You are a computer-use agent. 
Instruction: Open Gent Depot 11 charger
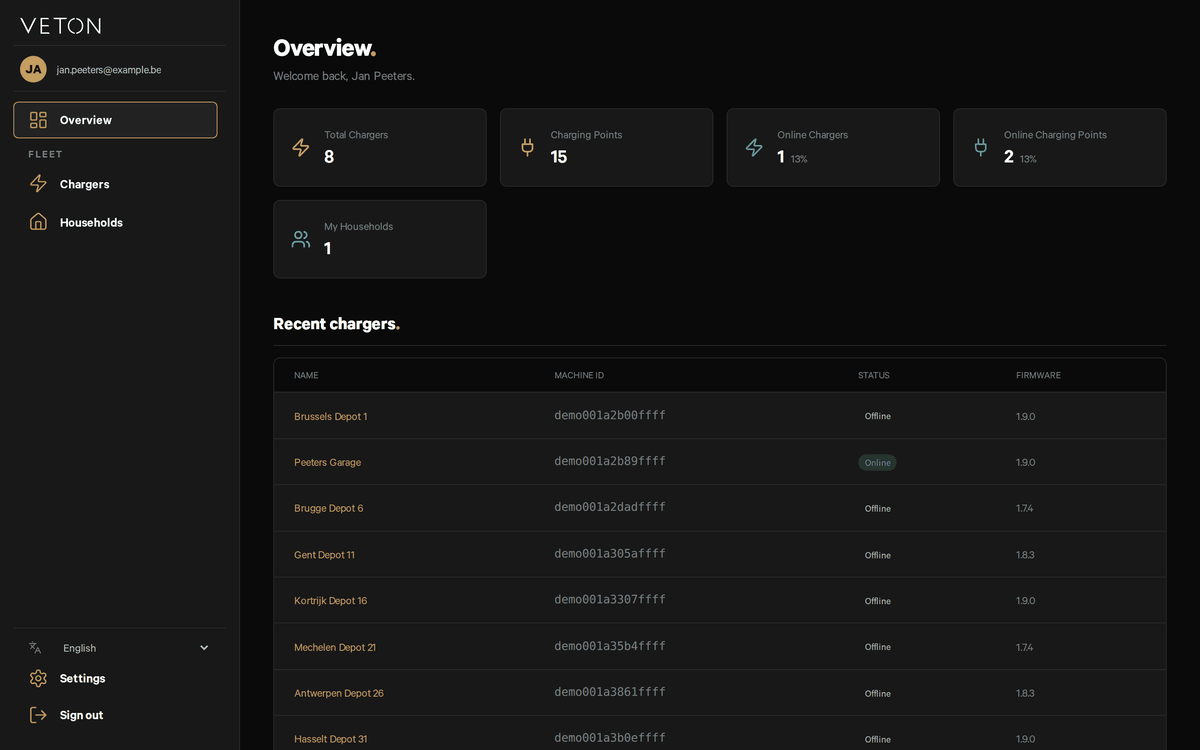(x=324, y=555)
